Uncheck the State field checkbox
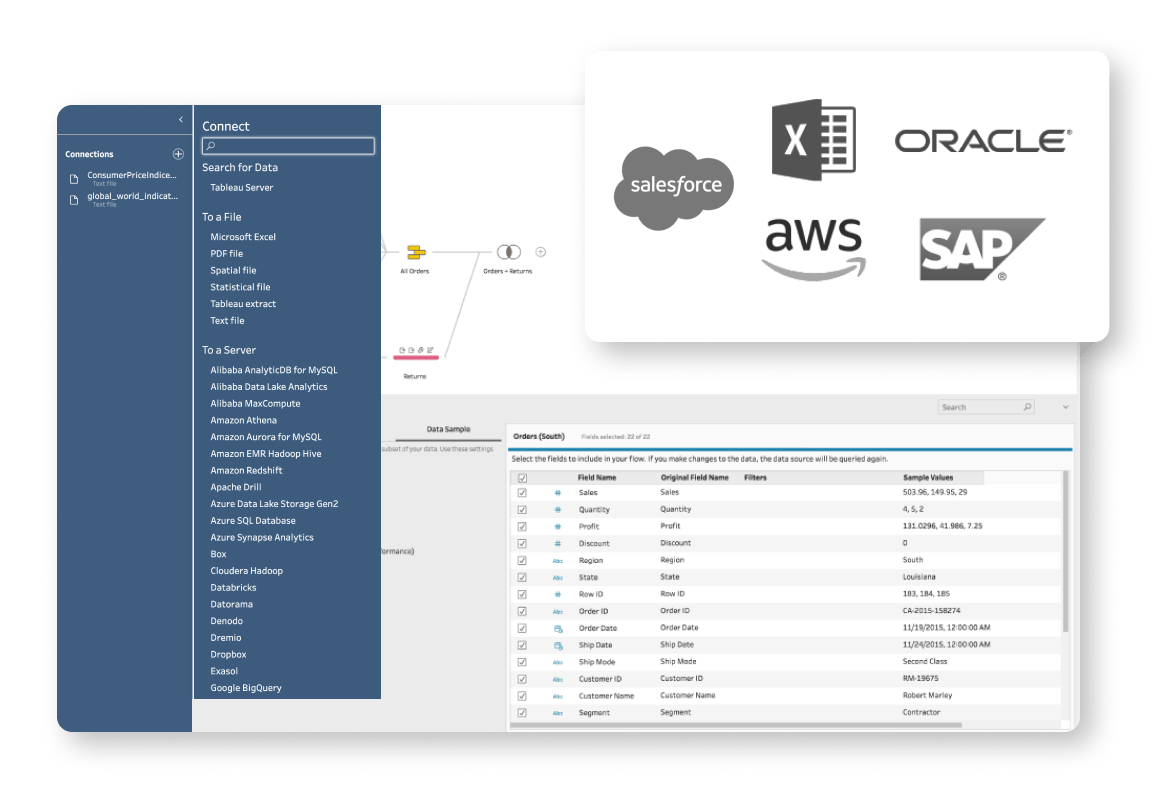The width and height of the screenshot is (1170, 801). 522,578
